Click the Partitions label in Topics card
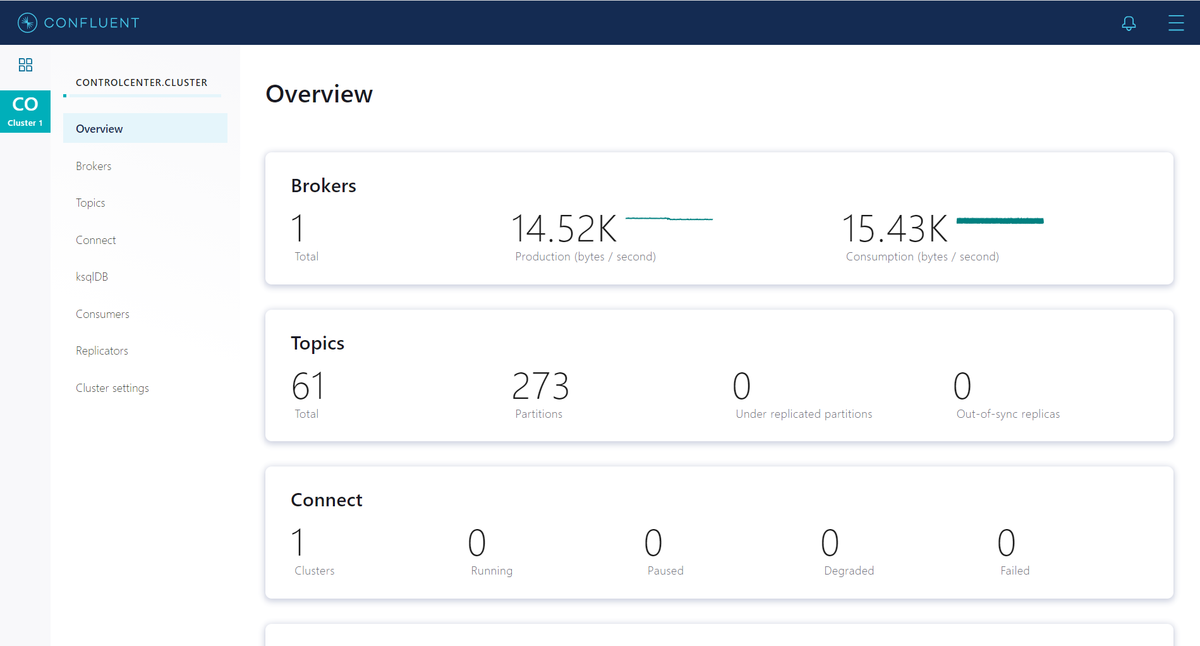Screen dimensions: 1200x646 539,414
